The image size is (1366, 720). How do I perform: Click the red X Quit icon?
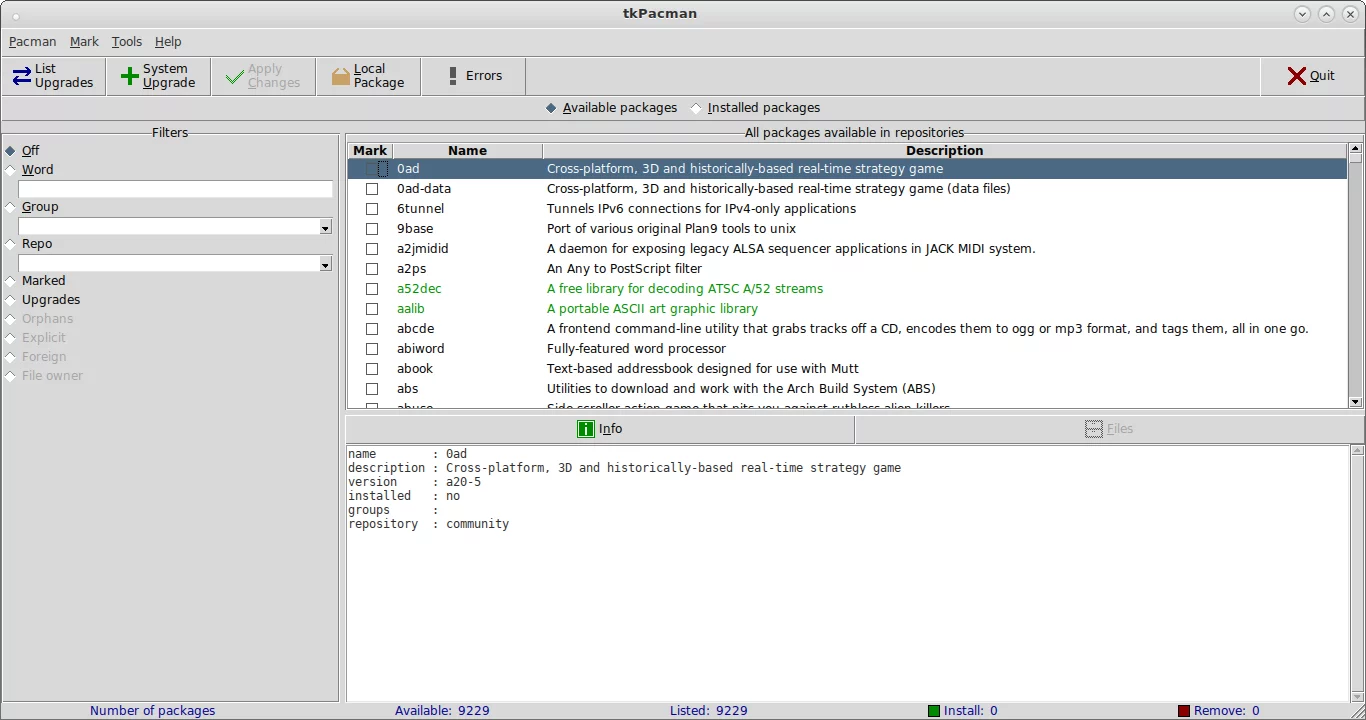coord(1296,76)
